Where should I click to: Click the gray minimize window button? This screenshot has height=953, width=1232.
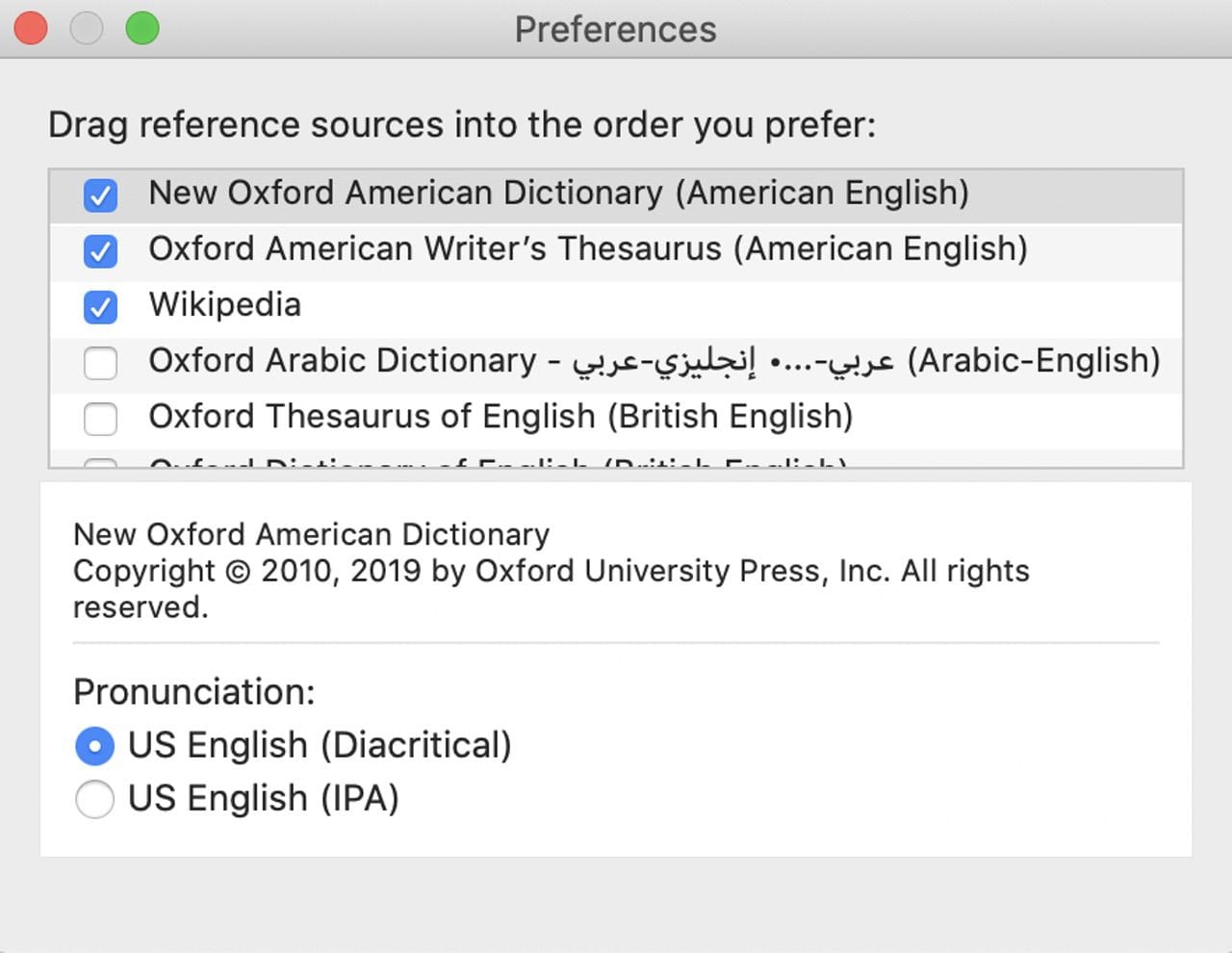coord(87,29)
